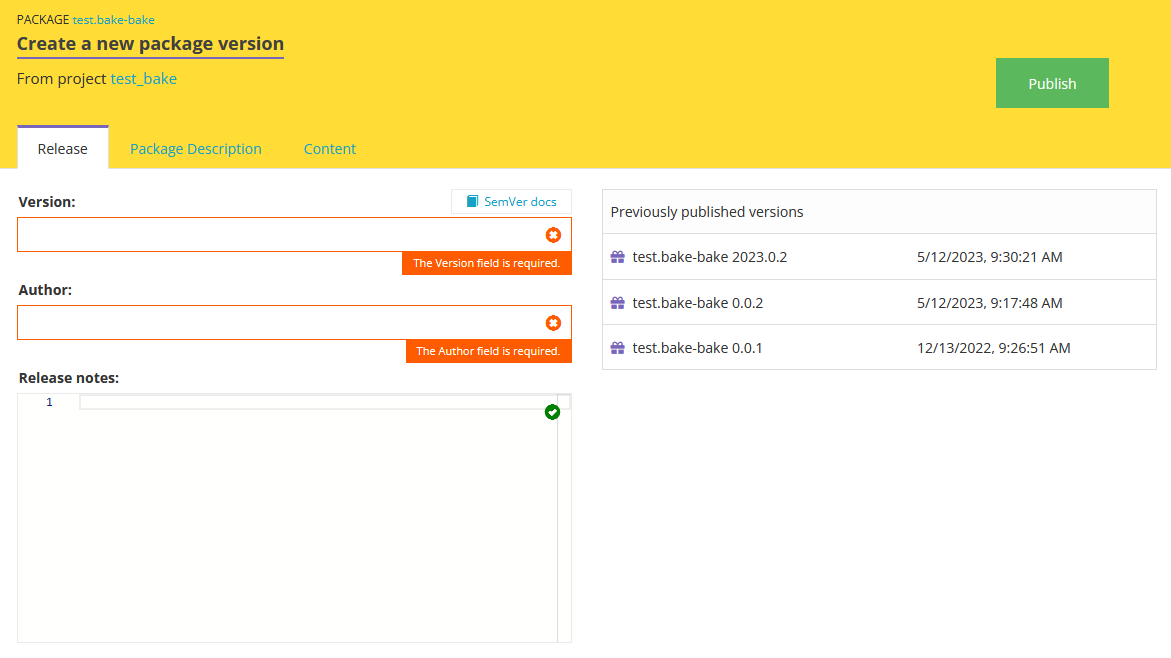Click the green checkmark in release notes
The image size is (1171, 658).
point(553,412)
